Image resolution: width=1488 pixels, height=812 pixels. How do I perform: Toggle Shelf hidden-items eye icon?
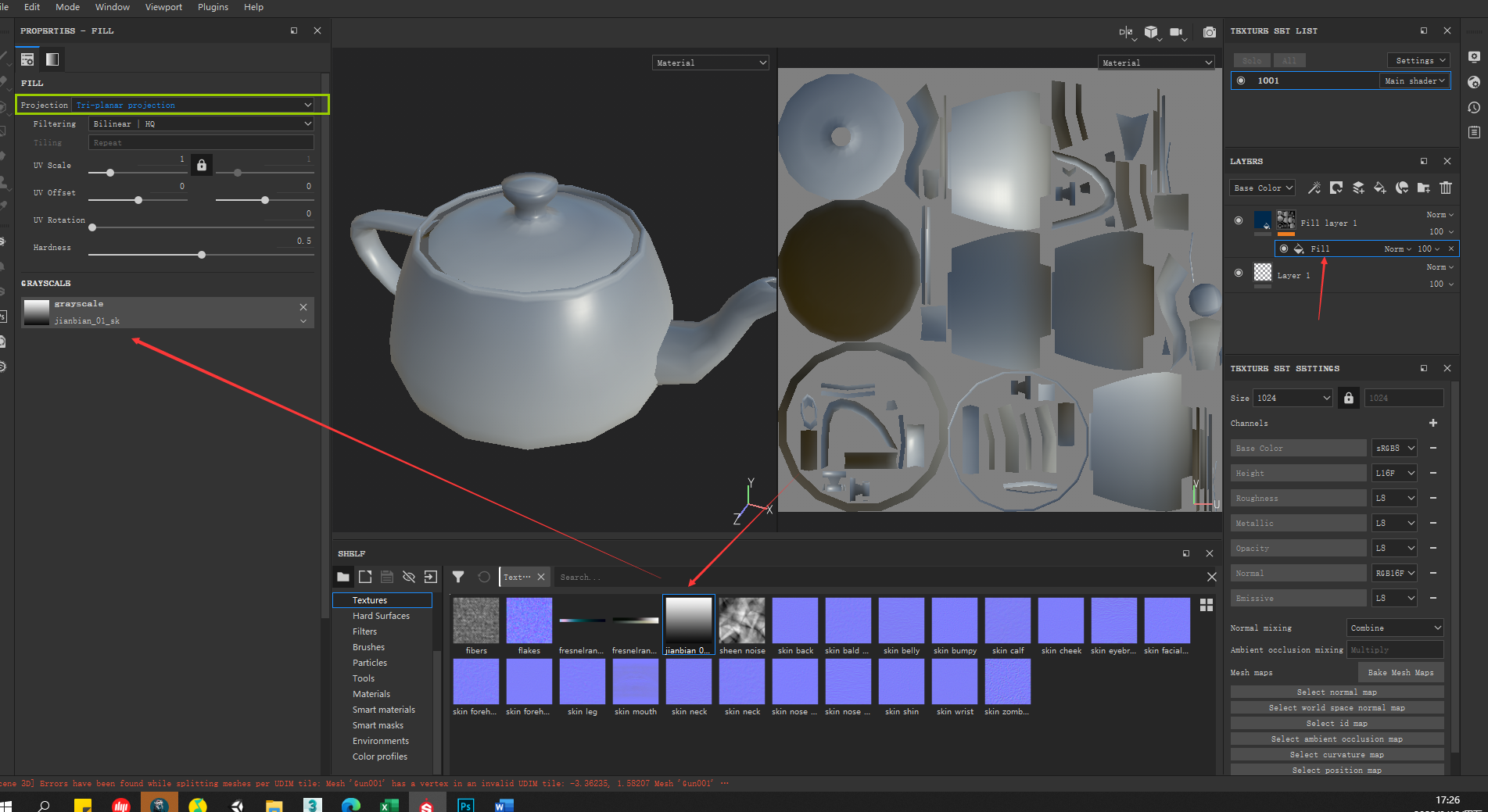click(409, 577)
